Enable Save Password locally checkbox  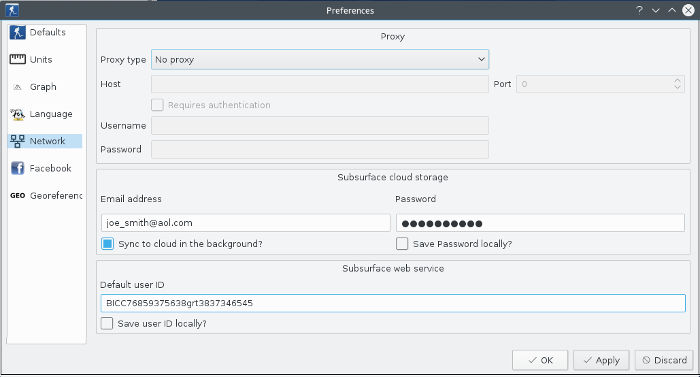(402, 243)
